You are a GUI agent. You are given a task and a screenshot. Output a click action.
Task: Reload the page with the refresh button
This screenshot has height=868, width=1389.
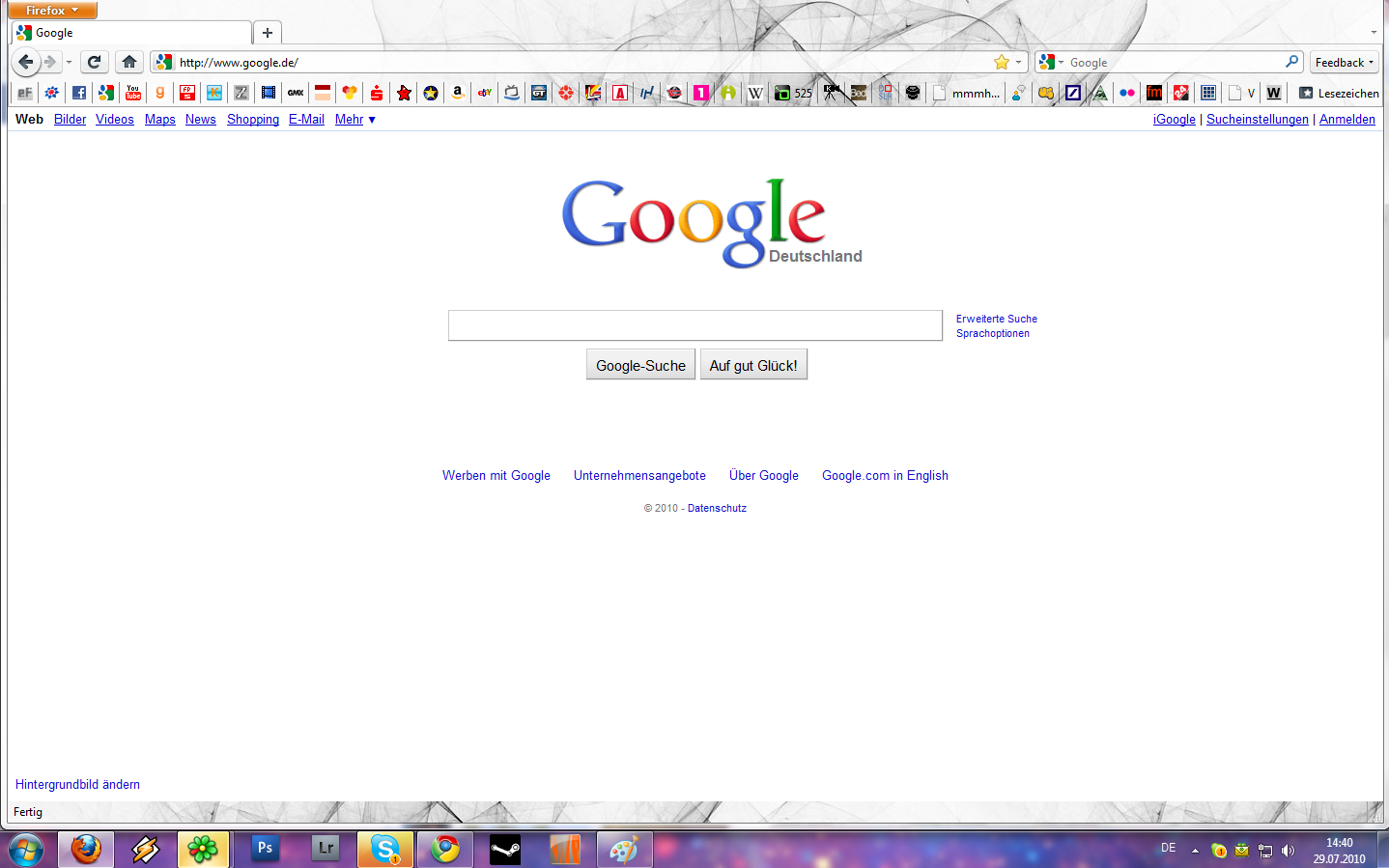pyautogui.click(x=94, y=62)
